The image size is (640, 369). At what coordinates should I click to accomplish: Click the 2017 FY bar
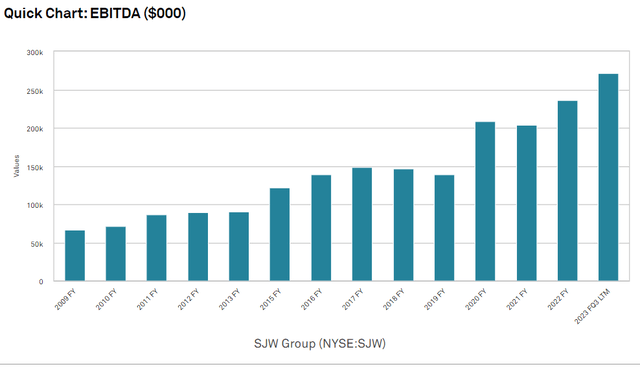(362, 225)
